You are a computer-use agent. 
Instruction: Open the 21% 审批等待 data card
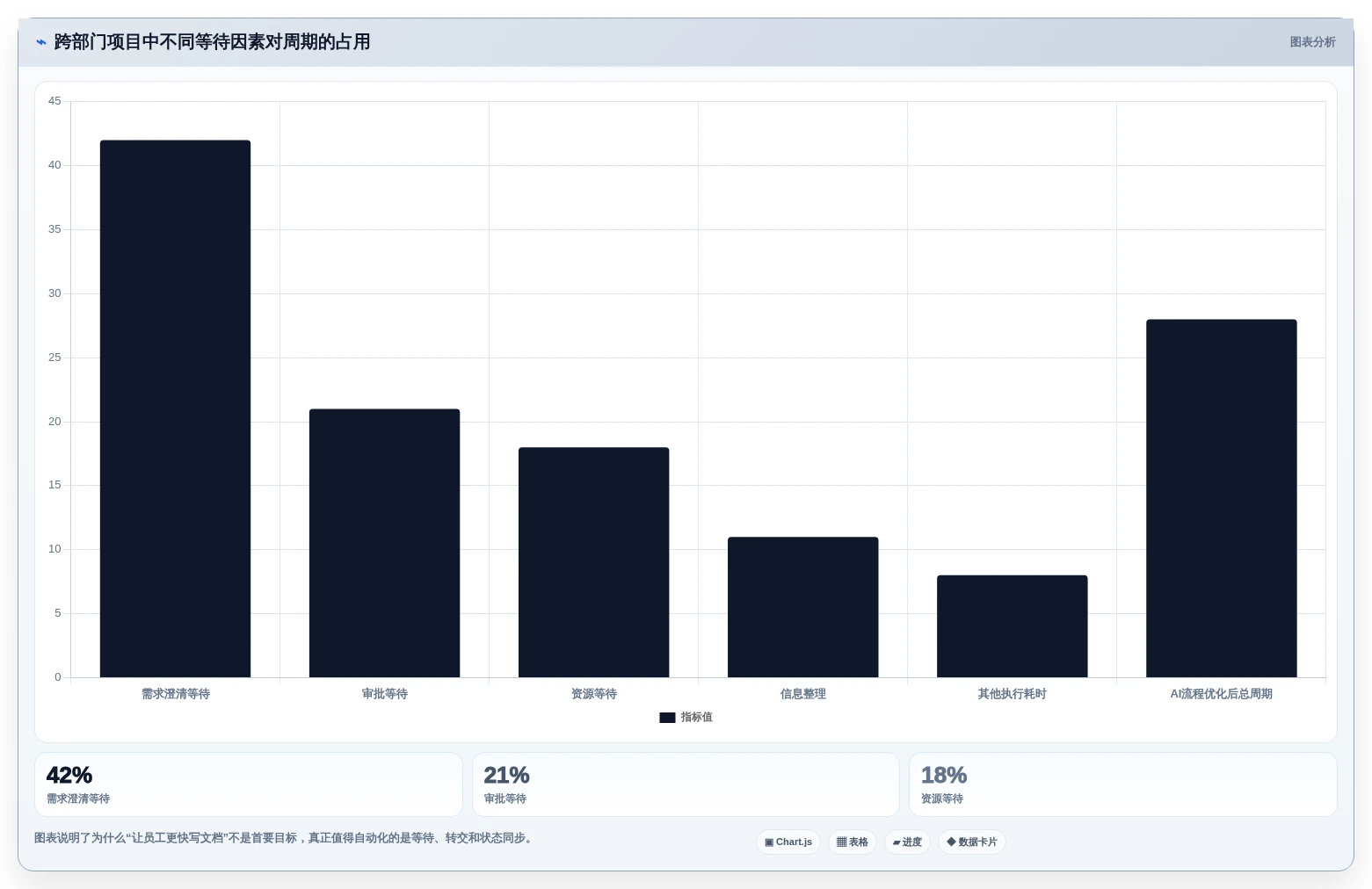[x=686, y=784]
